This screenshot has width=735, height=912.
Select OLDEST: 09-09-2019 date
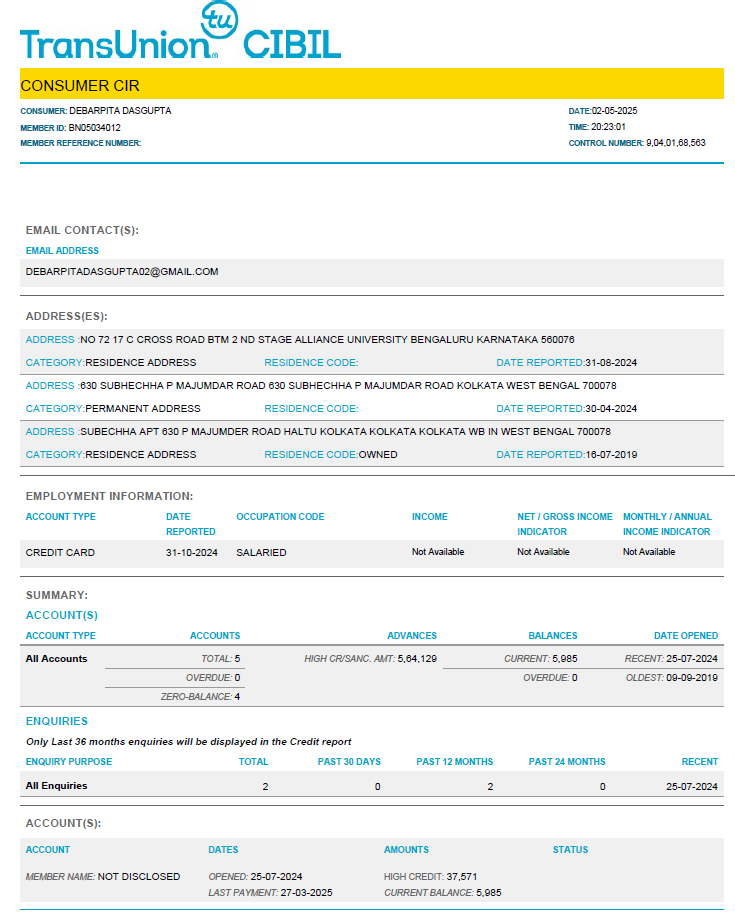pos(672,678)
